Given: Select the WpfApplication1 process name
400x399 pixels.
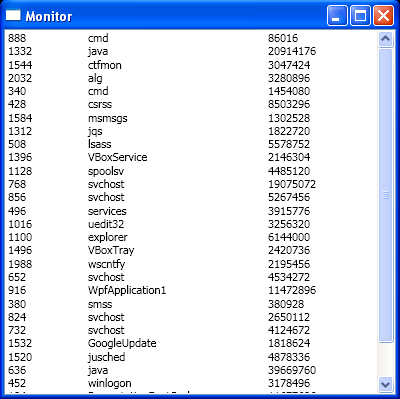Looking at the screenshot, I should [127, 290].
